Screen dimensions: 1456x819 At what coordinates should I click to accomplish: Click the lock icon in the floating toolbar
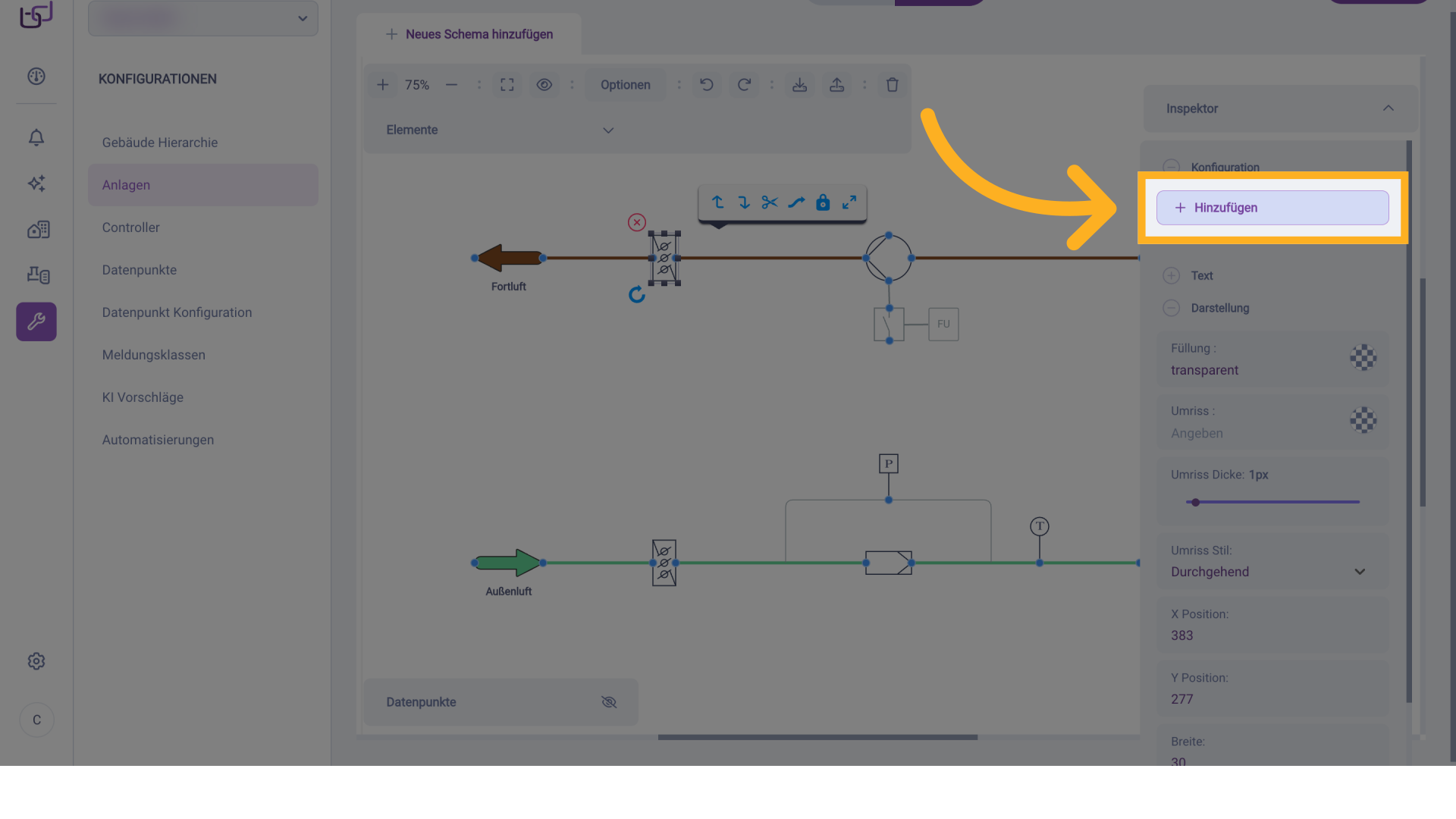[x=823, y=202]
